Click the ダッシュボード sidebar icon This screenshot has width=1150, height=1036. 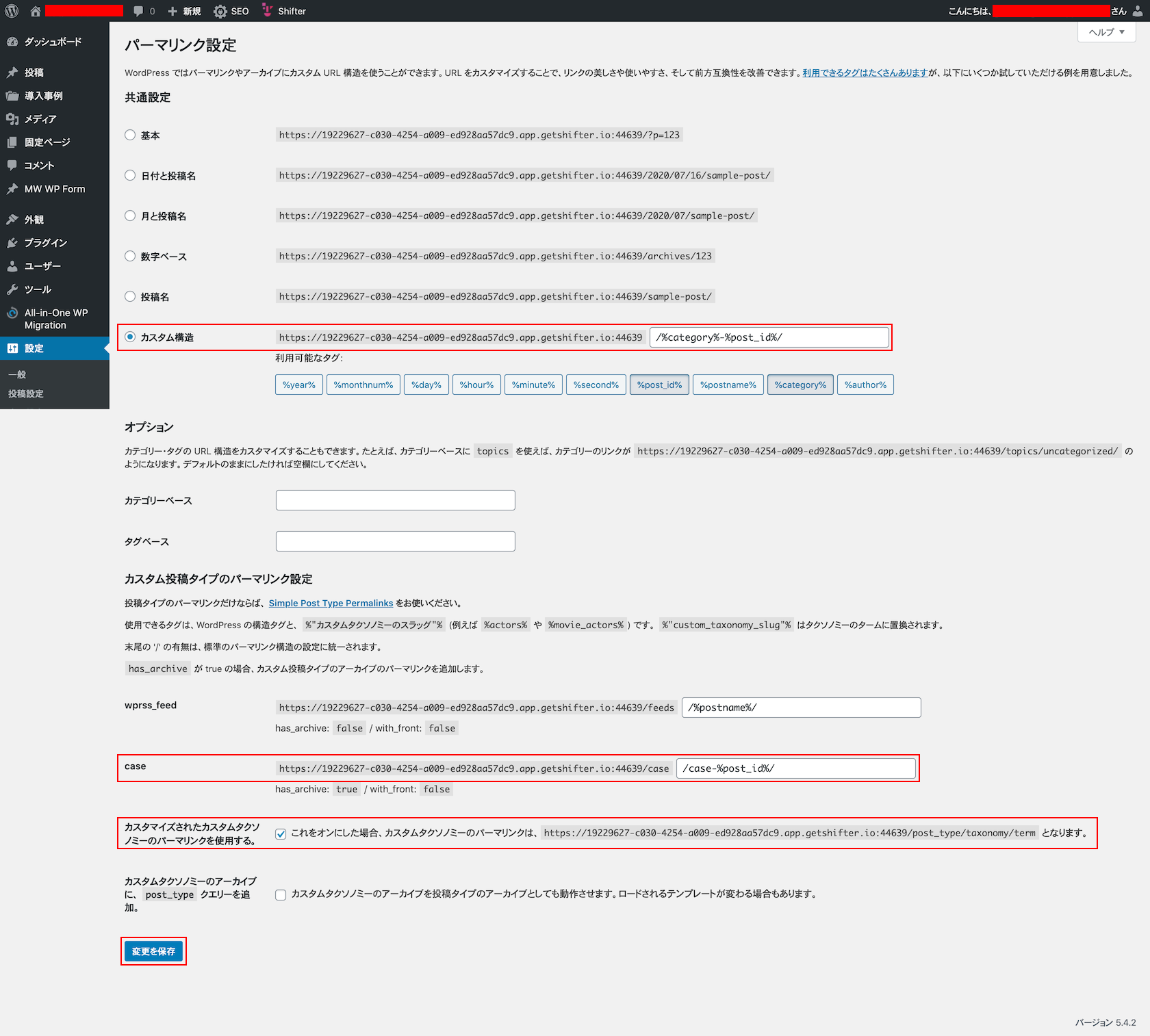tap(12, 42)
